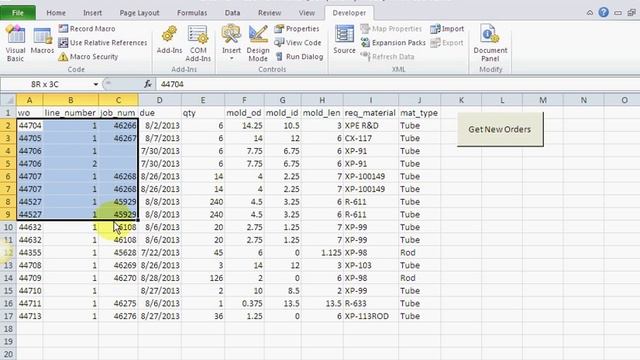Click the wo cell 44713
The width and height of the screenshot is (640, 360).
[29, 316]
